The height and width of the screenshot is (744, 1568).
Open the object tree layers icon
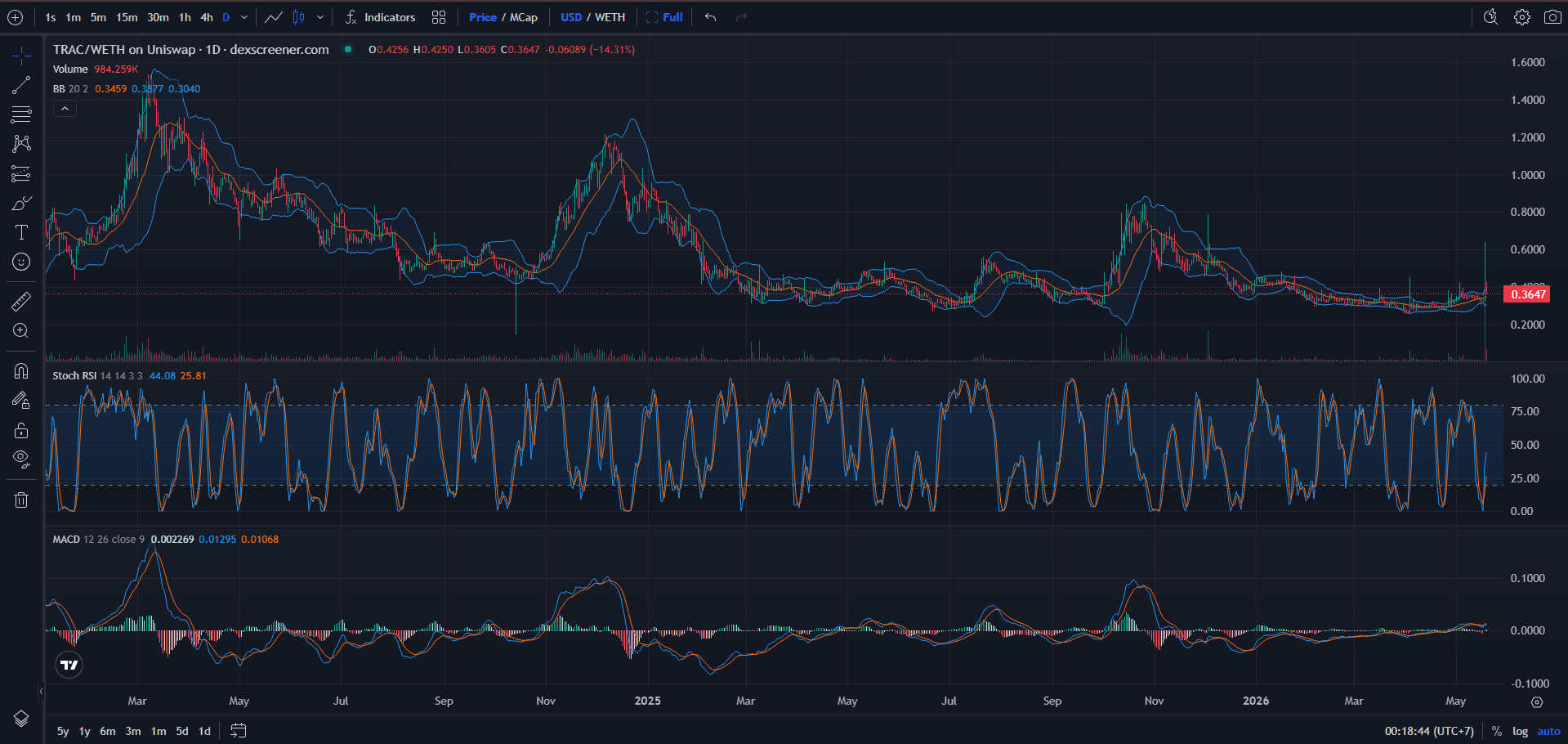(21, 718)
